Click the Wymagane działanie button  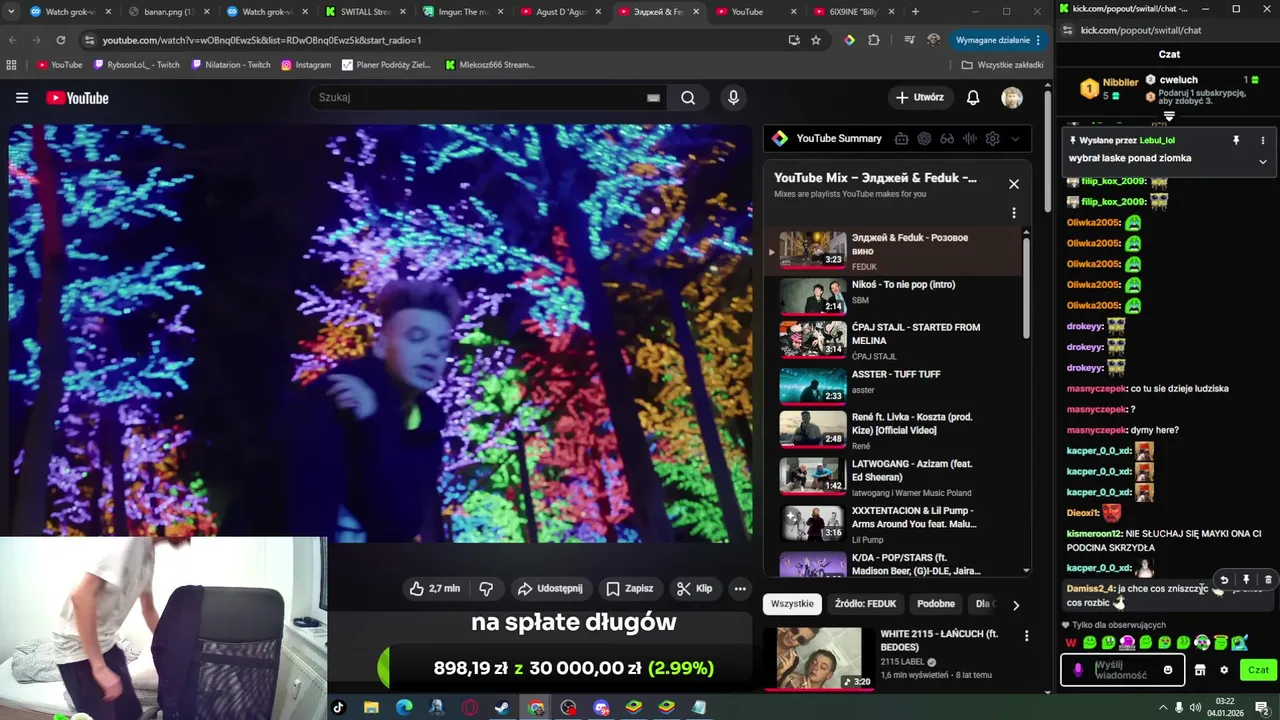pos(999,40)
